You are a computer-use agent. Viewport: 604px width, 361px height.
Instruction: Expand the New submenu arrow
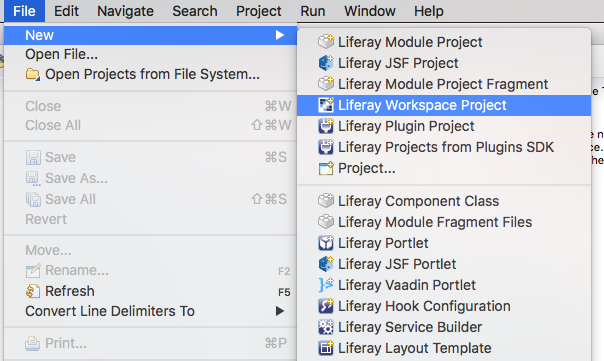coord(280,35)
